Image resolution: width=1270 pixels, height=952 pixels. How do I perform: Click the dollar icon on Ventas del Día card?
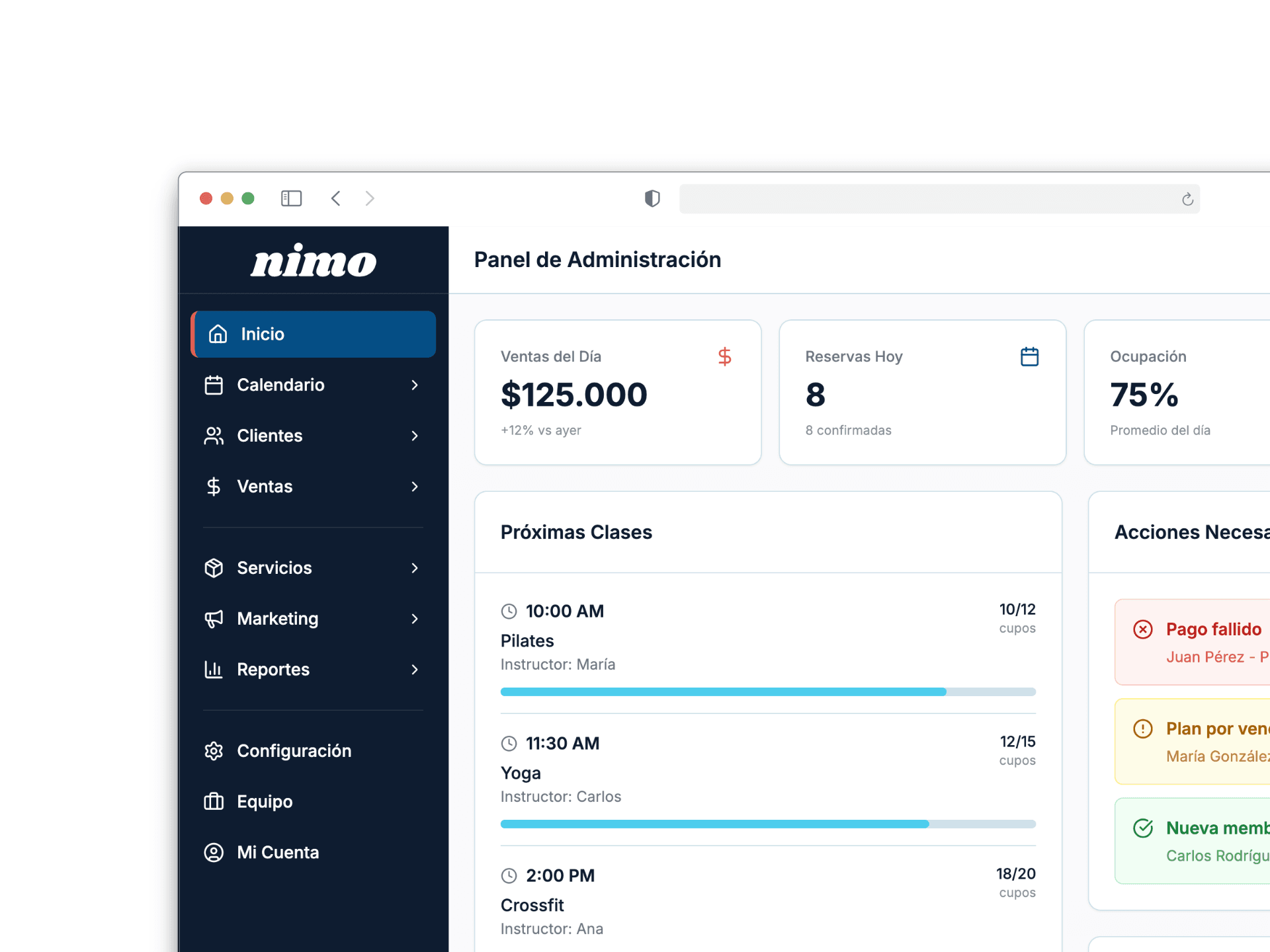coord(725,356)
